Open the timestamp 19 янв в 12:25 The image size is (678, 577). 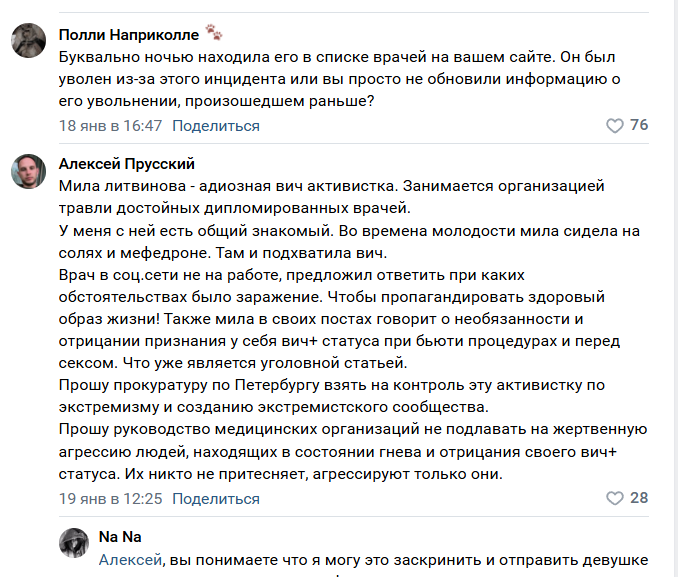110,498
